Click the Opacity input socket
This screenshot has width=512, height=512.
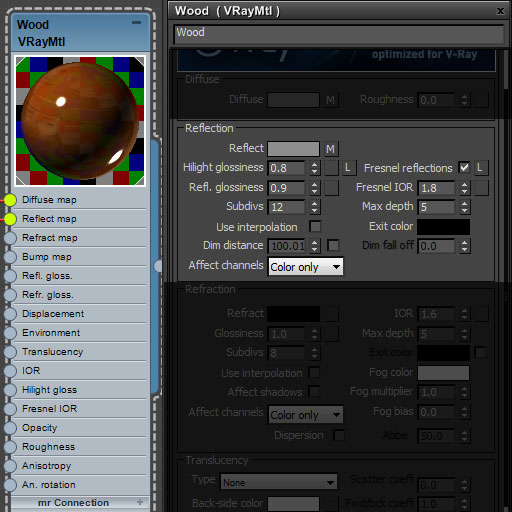point(10,428)
